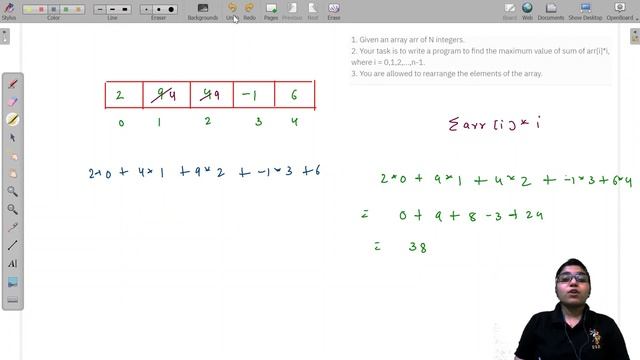Pick the yellow pen color

[29, 9]
